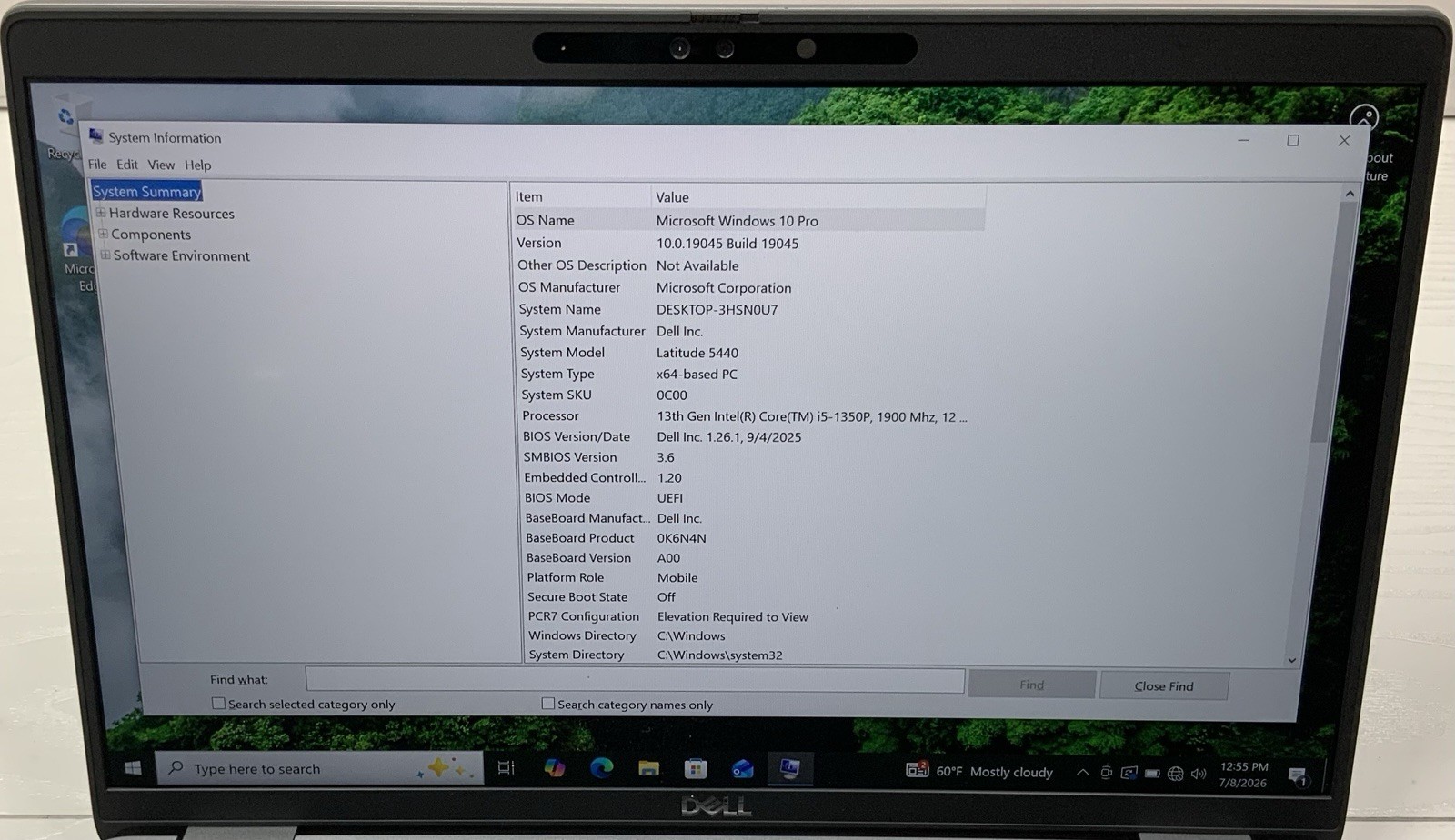Enable Search category names only
The image size is (1455, 840).
(547, 703)
